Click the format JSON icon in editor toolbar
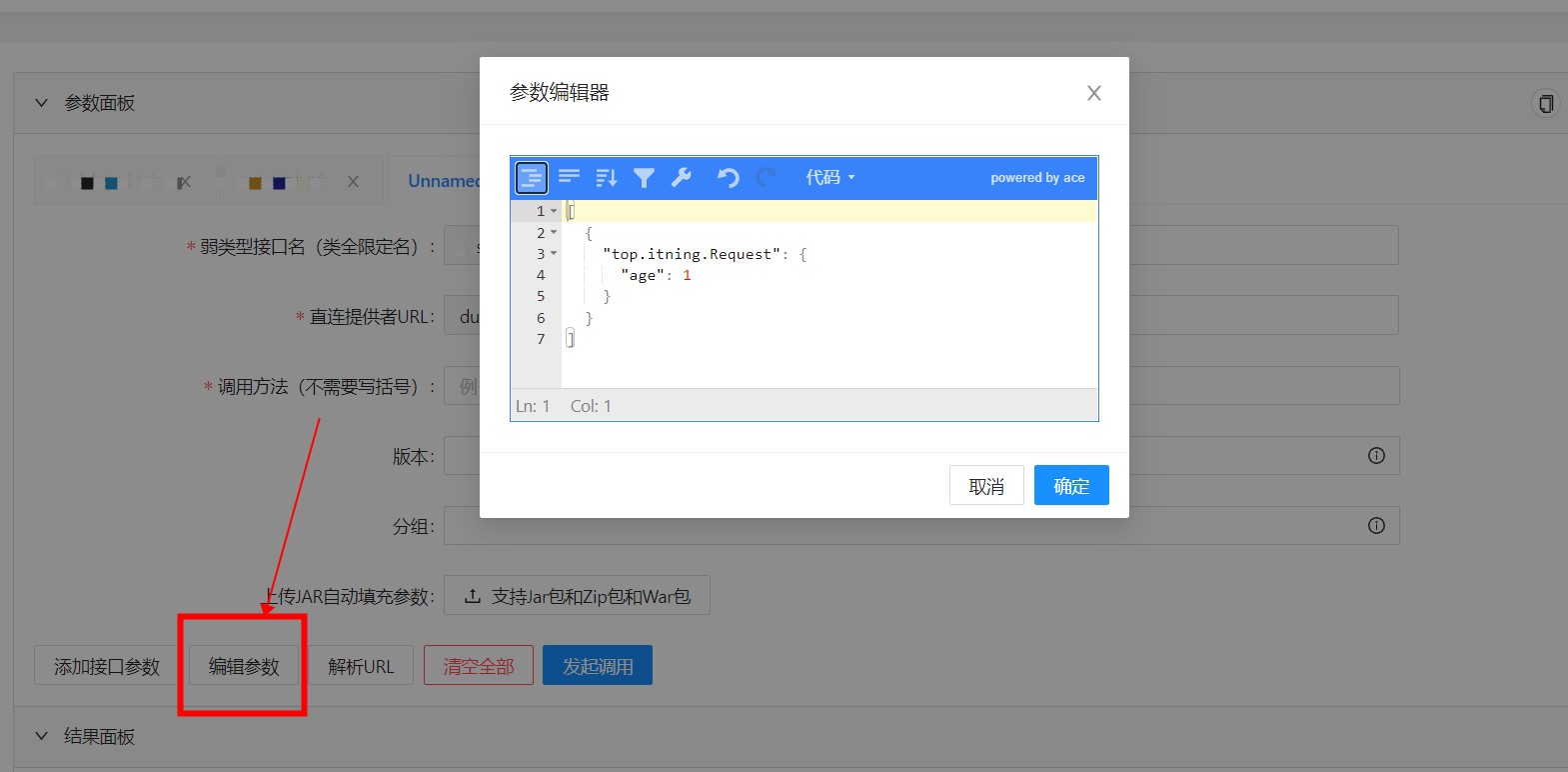This screenshot has height=772, width=1568. tap(532, 178)
